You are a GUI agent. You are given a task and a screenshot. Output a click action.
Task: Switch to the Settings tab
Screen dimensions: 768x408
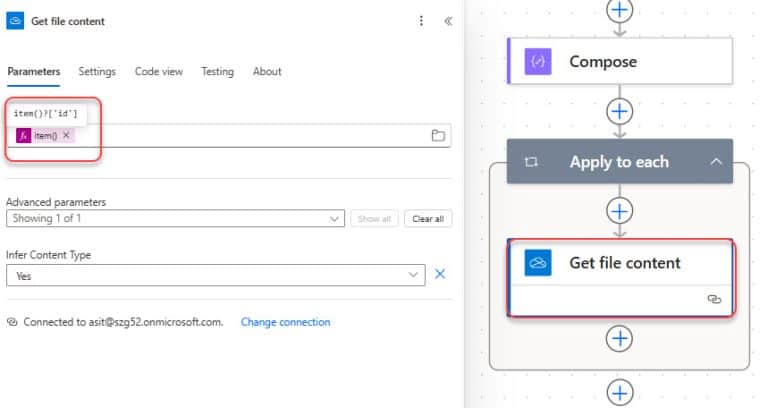[x=97, y=72]
